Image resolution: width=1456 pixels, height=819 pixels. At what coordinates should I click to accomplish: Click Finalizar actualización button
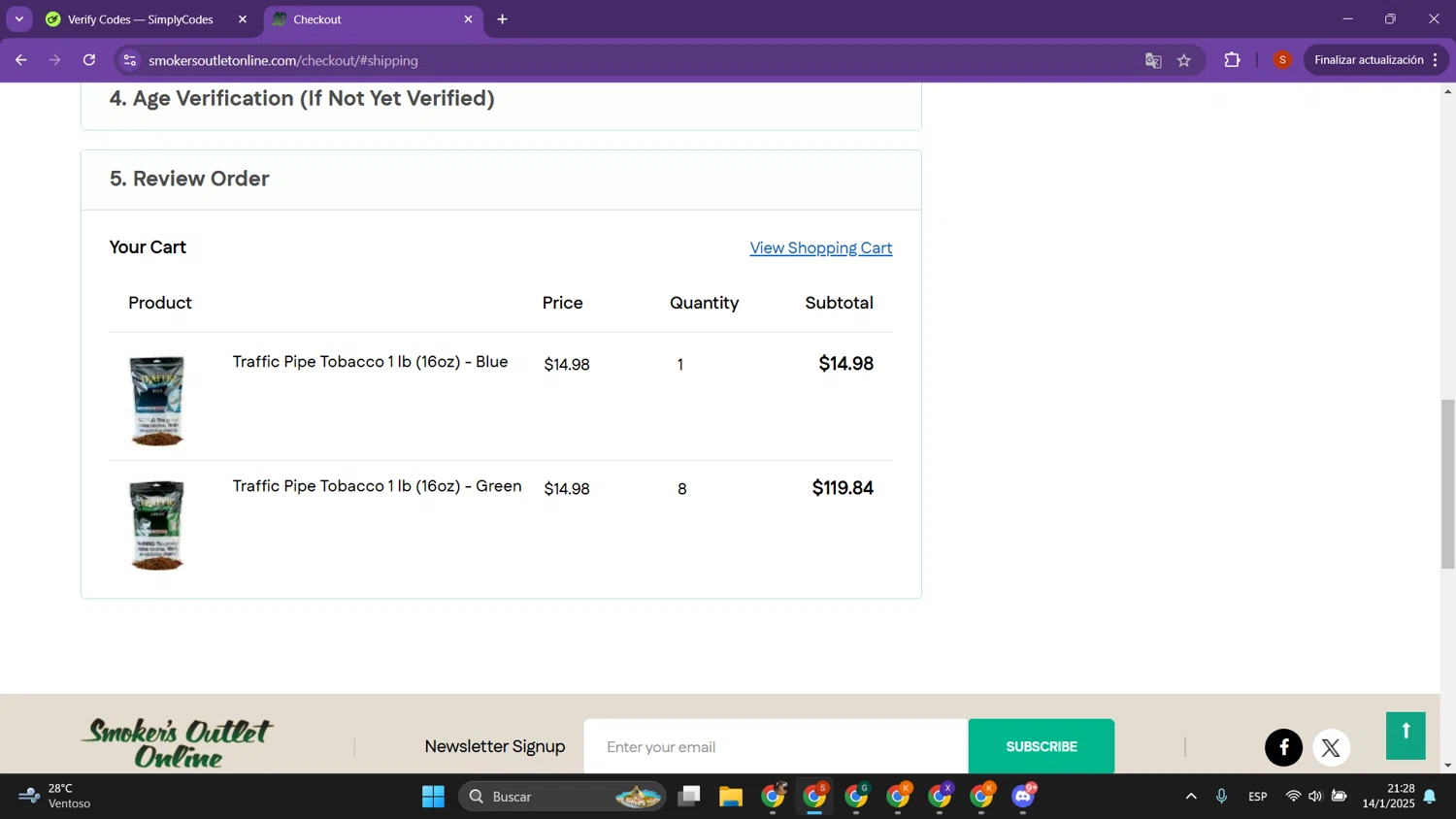(1369, 60)
